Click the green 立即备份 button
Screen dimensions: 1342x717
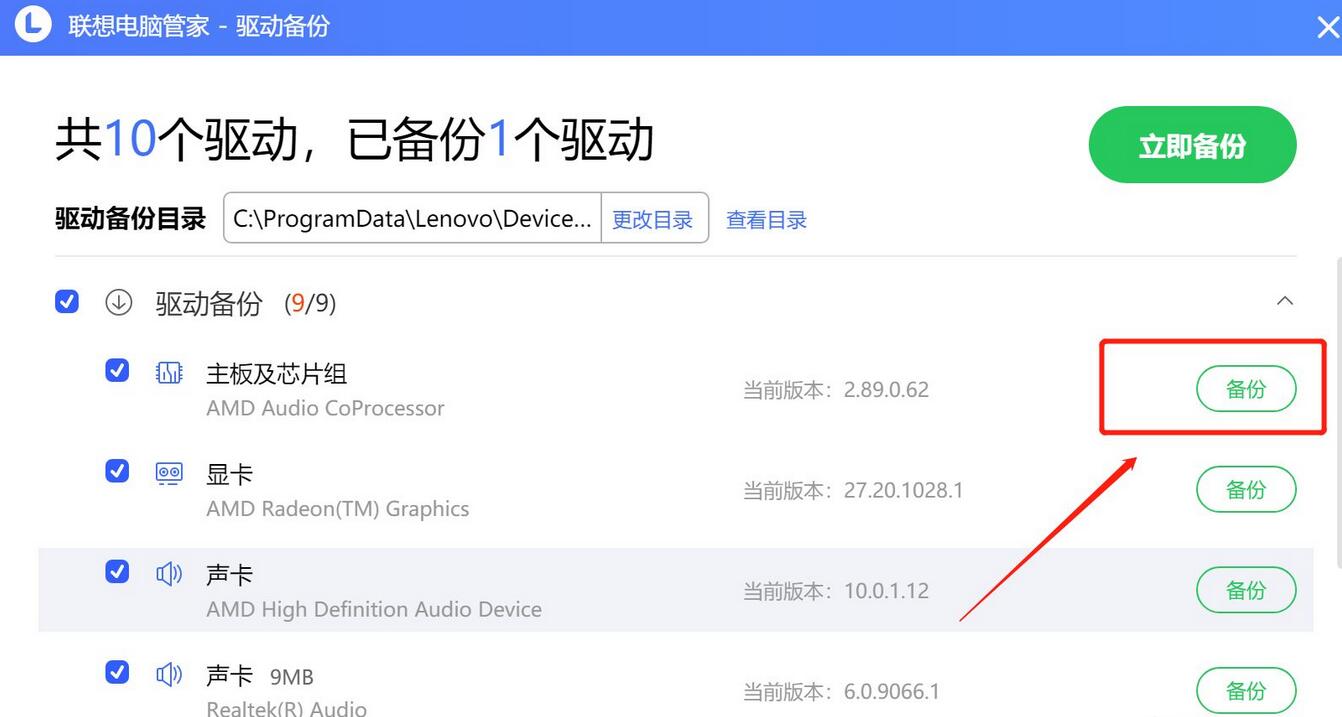(1192, 145)
